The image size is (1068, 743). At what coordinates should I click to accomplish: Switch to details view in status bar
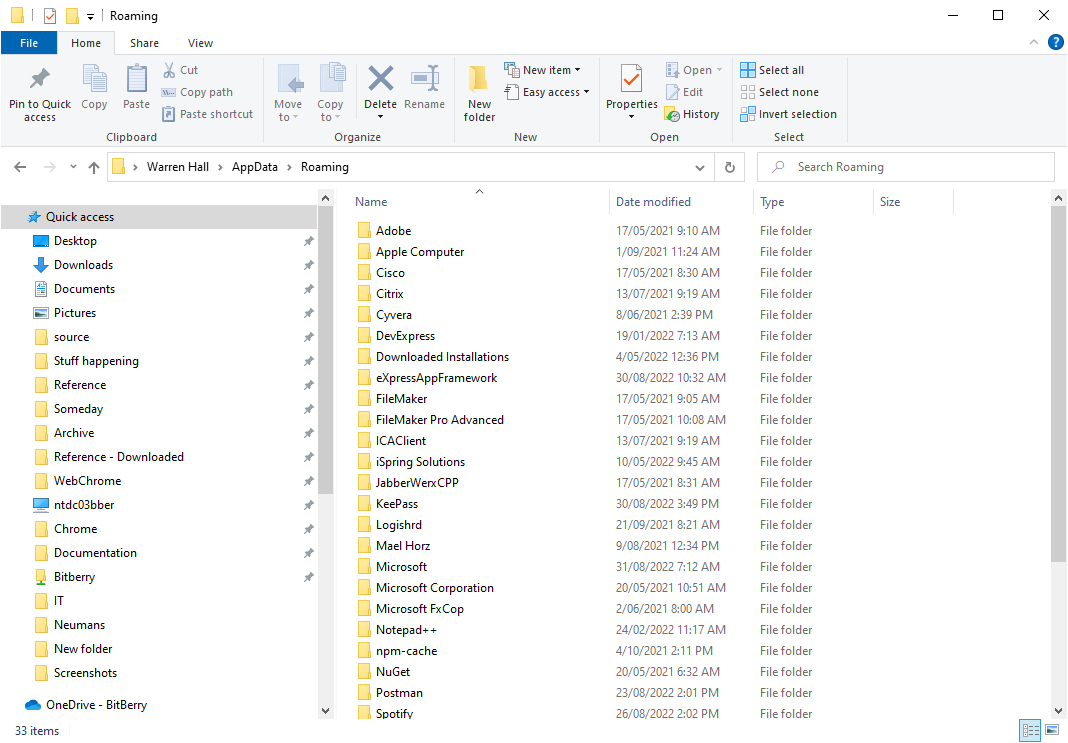(x=1030, y=731)
